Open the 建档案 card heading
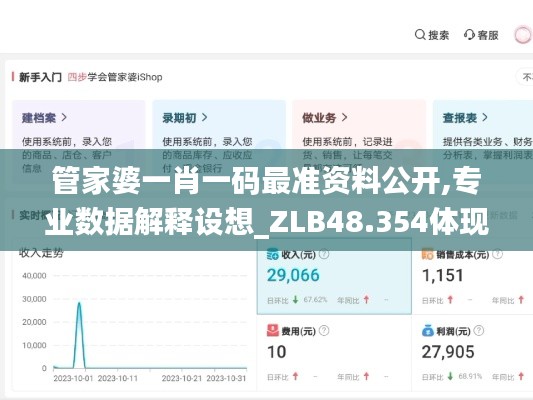Screen dimensions: 533x400 pyautogui.click(x=39, y=118)
